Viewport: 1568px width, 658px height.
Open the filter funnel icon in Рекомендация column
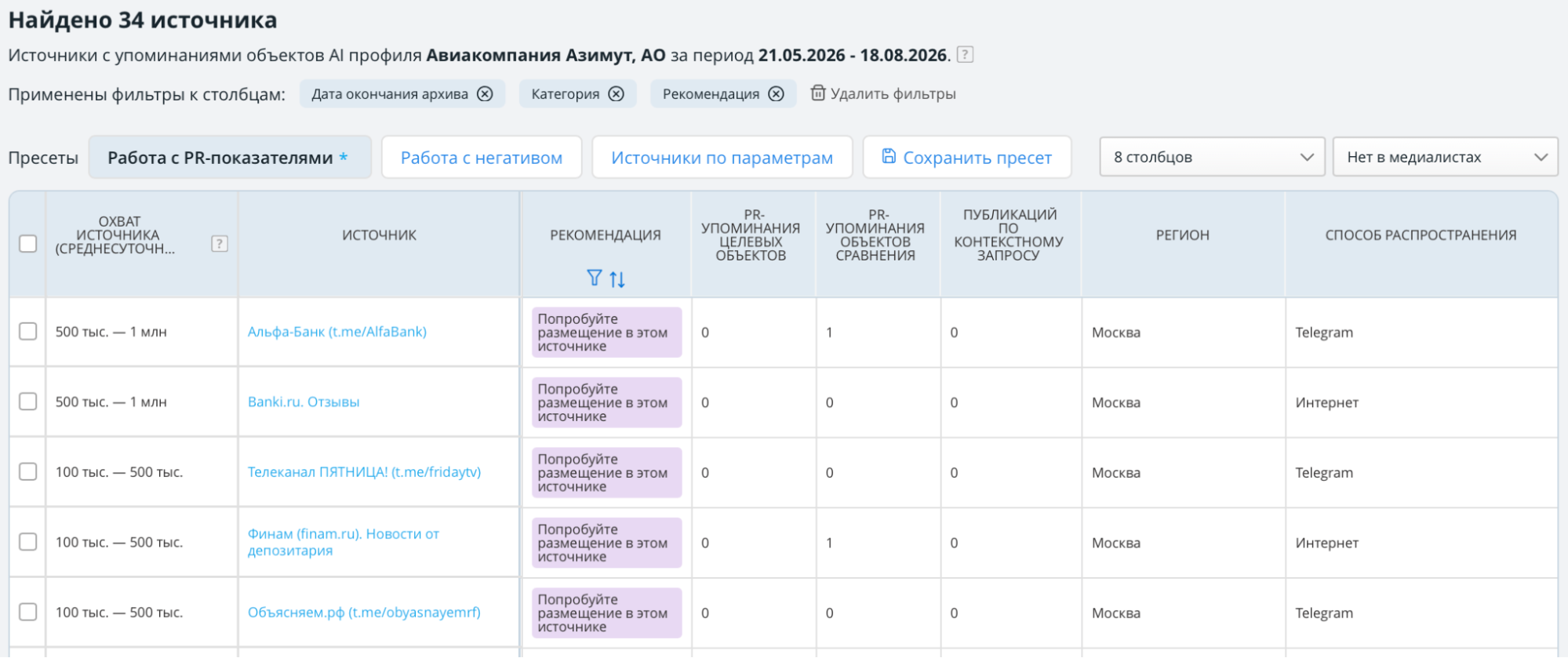click(595, 278)
